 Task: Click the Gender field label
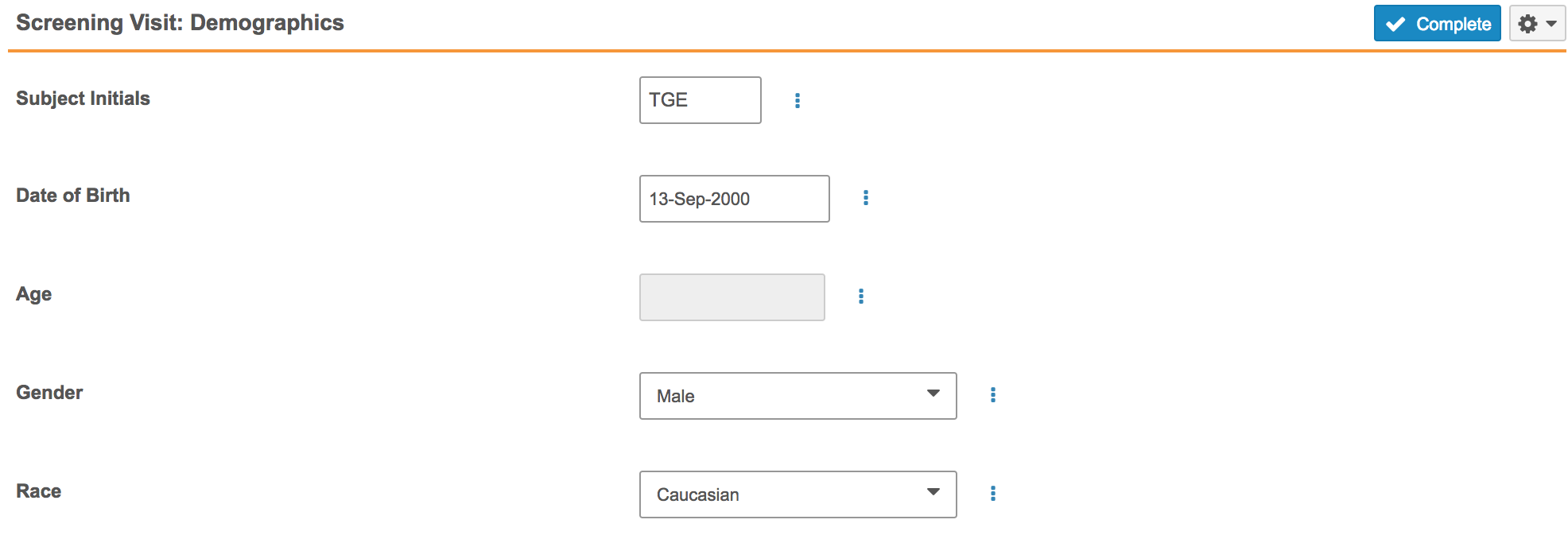pyautogui.click(x=49, y=393)
